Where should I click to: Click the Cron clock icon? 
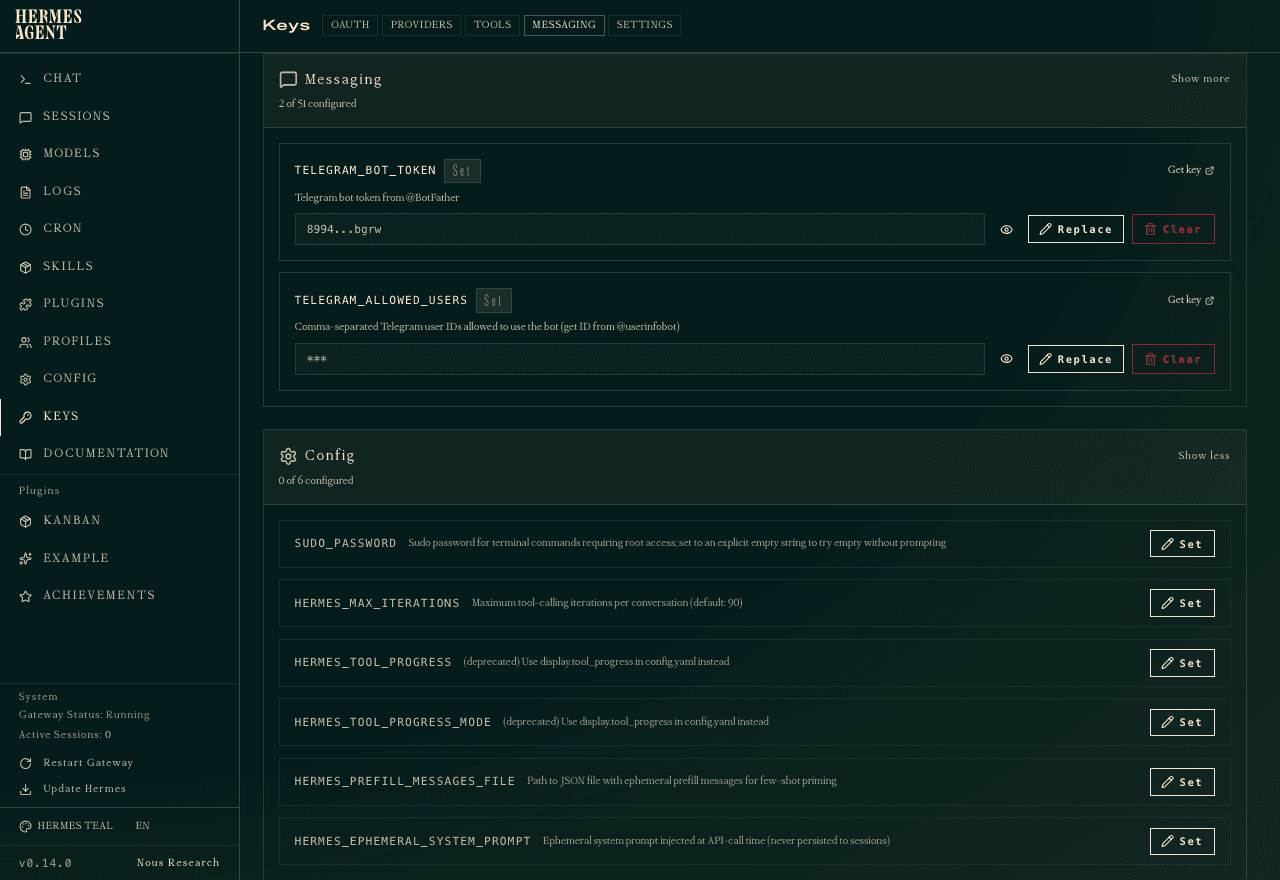point(25,229)
